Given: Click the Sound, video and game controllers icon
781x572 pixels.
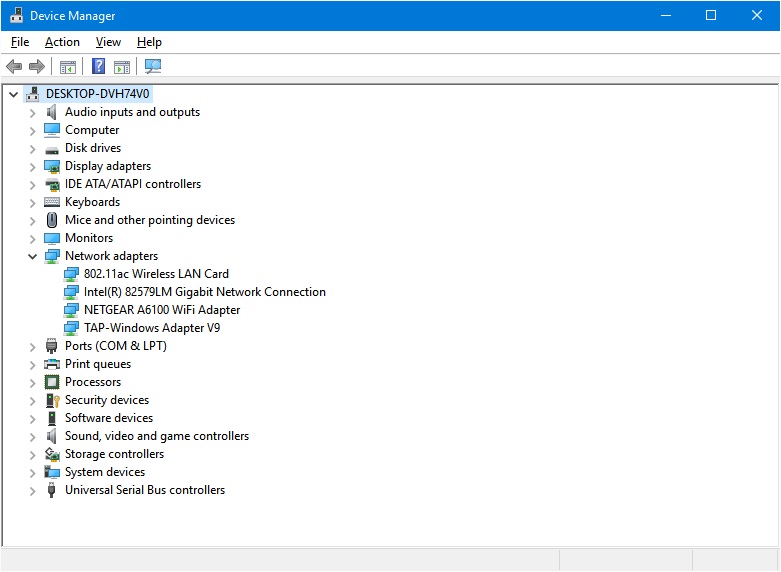Looking at the screenshot, I should [x=51, y=436].
